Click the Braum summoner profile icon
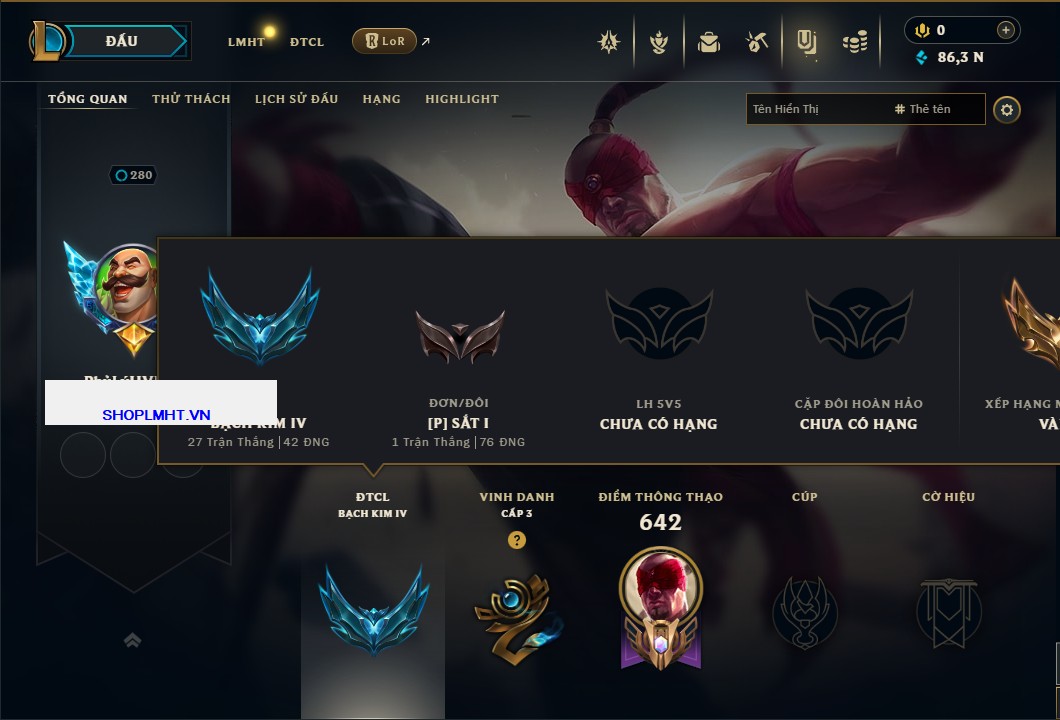Screen dimensions: 1060x720 [x=128, y=283]
